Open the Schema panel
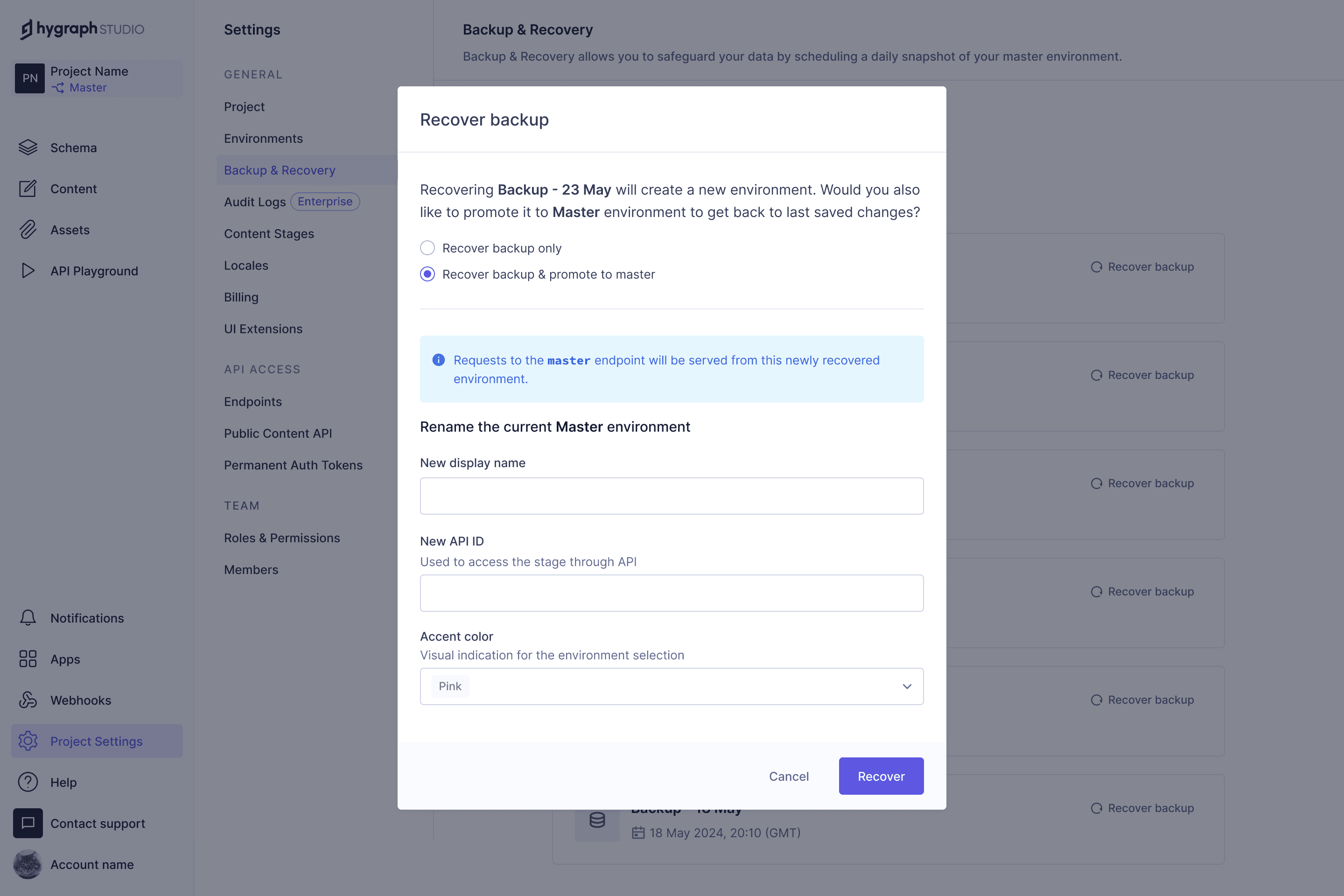This screenshot has height=896, width=1344. tap(73, 147)
